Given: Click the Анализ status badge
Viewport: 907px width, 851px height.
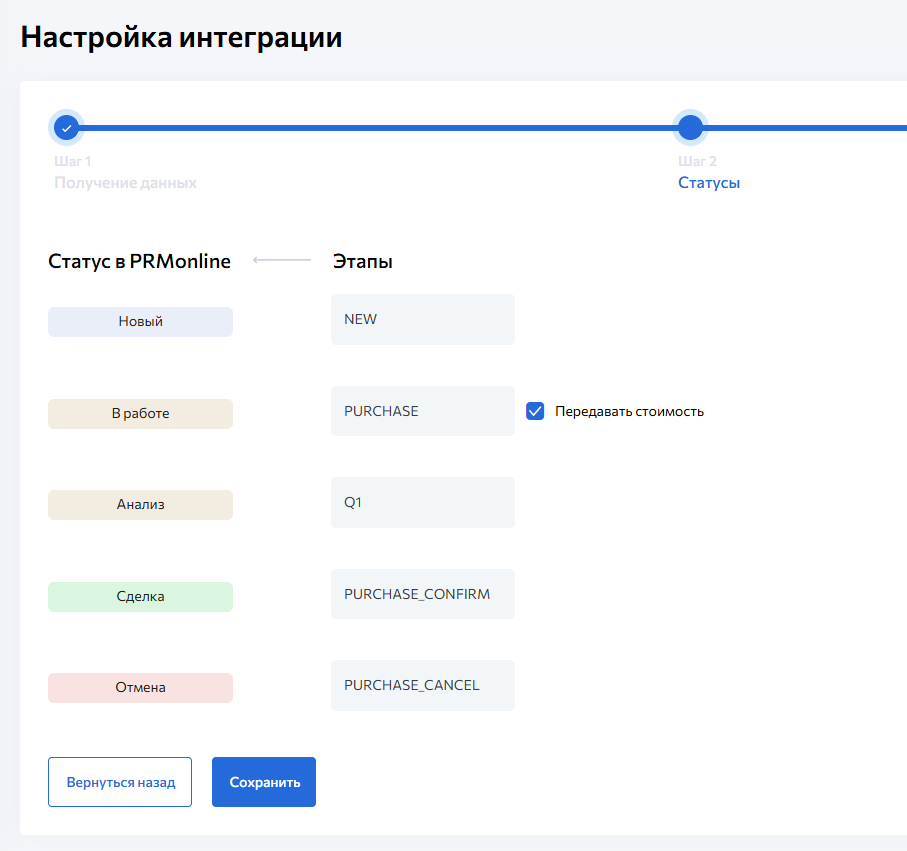Looking at the screenshot, I should 140,505.
